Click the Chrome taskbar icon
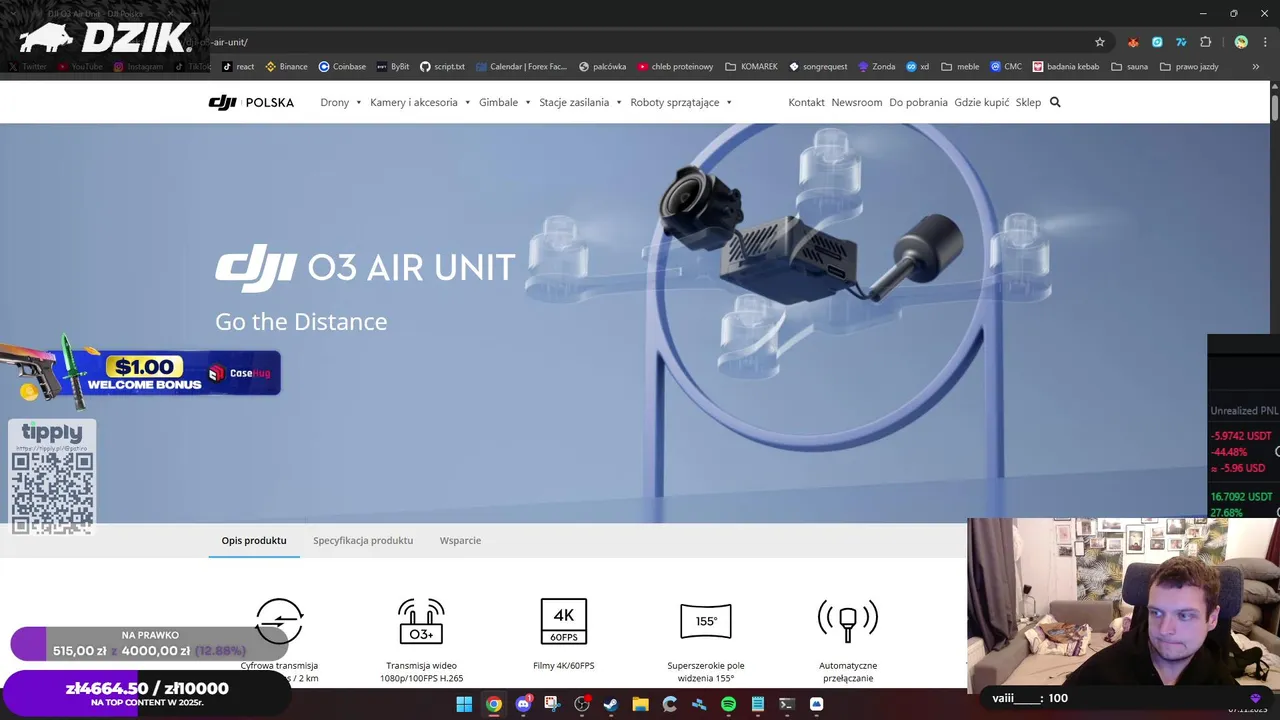This screenshot has height=720, width=1280. point(494,704)
